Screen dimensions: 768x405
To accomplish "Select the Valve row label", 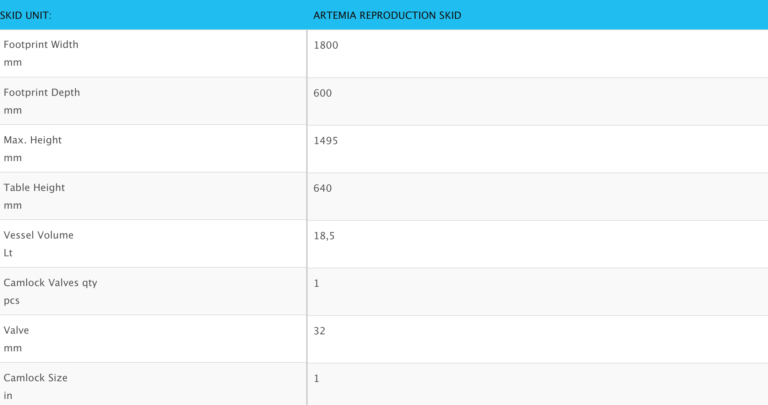I will tap(17, 330).
